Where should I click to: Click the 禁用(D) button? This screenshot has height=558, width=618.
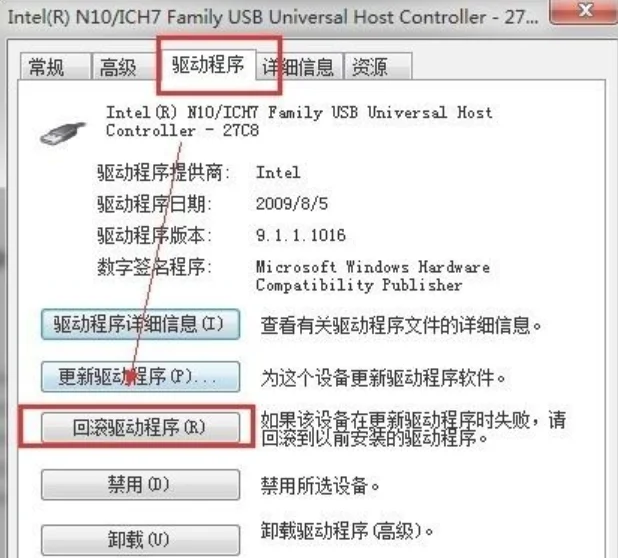[x=140, y=485]
